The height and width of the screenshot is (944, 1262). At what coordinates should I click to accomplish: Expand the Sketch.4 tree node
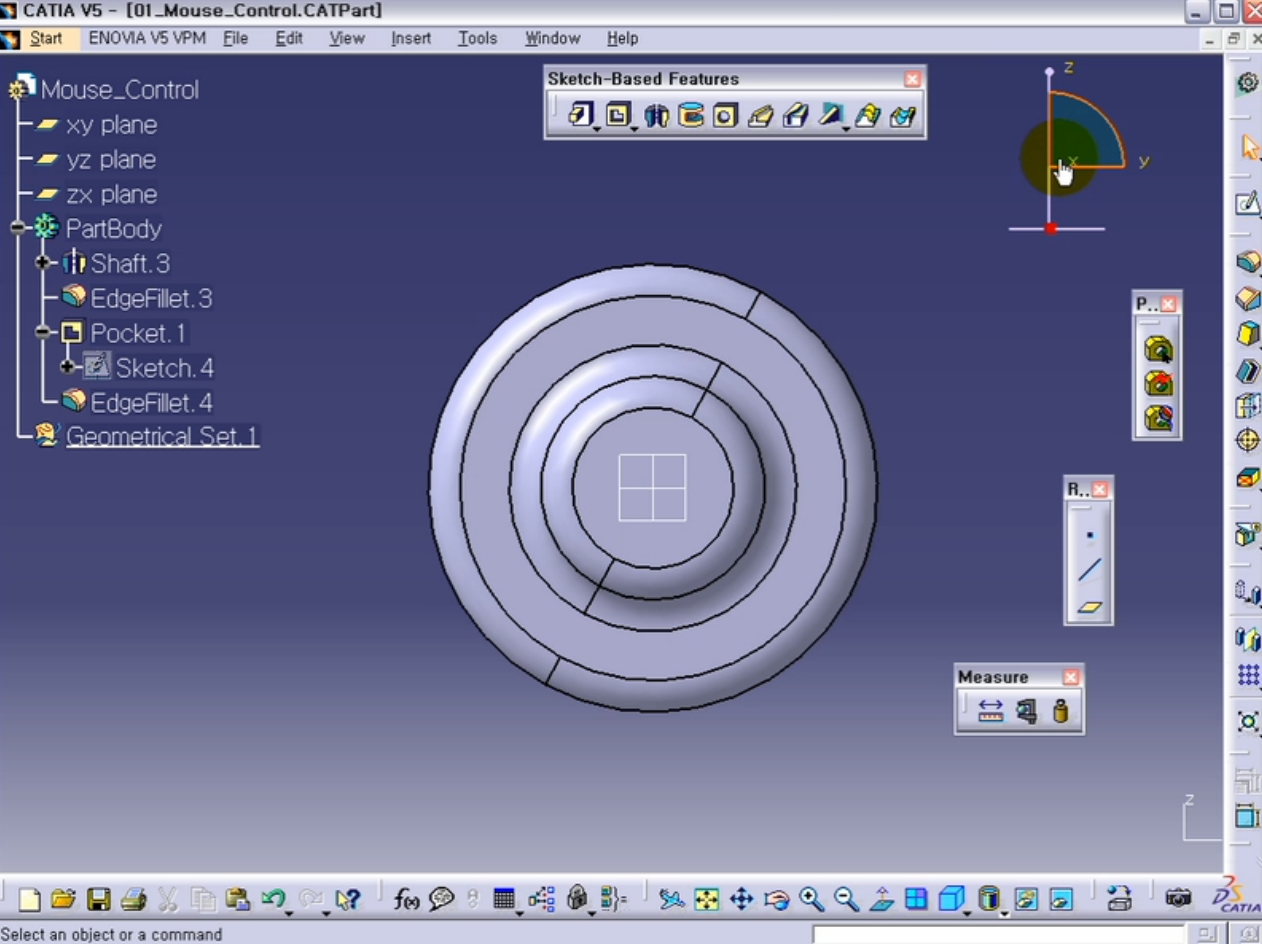coord(67,367)
